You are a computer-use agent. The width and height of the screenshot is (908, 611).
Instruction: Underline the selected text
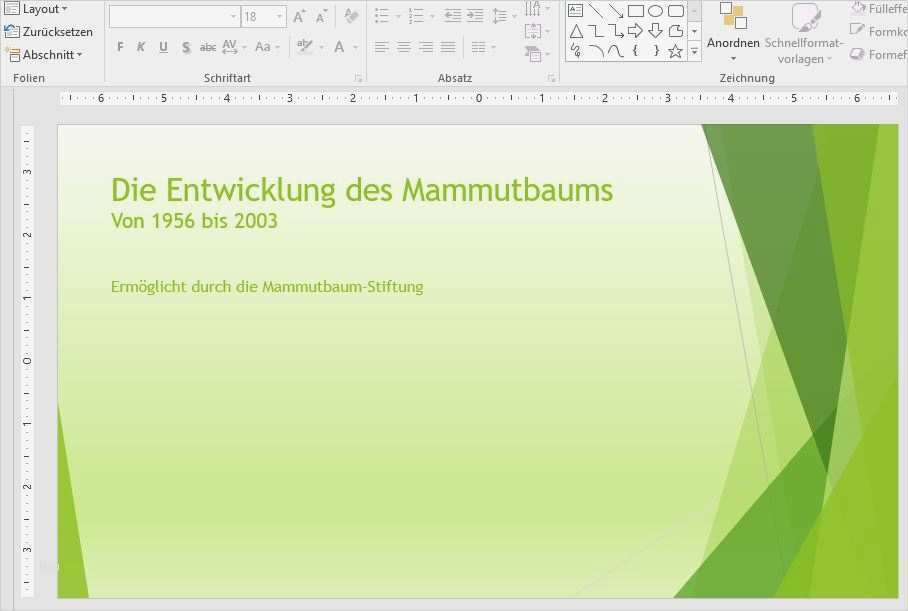tap(161, 46)
